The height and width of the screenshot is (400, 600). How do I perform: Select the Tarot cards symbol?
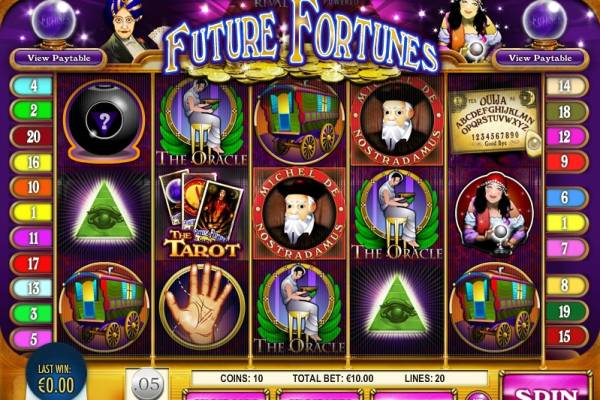tap(202, 213)
